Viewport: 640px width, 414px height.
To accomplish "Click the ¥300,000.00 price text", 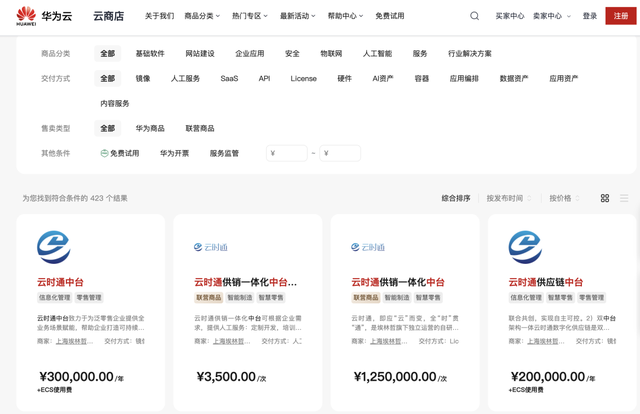I will click(76, 376).
